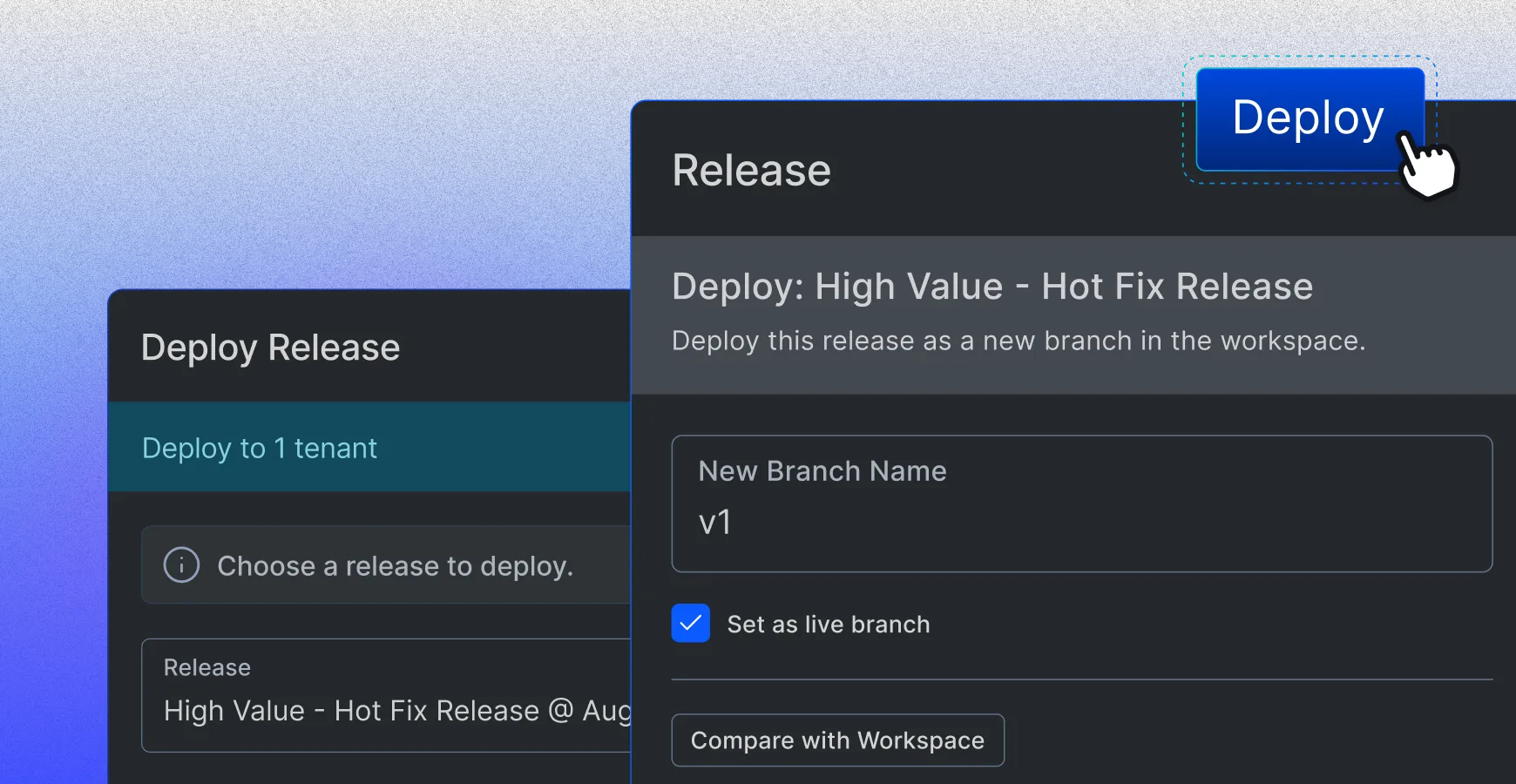Focus the New Branch Name field

pyautogui.click(x=1081, y=504)
